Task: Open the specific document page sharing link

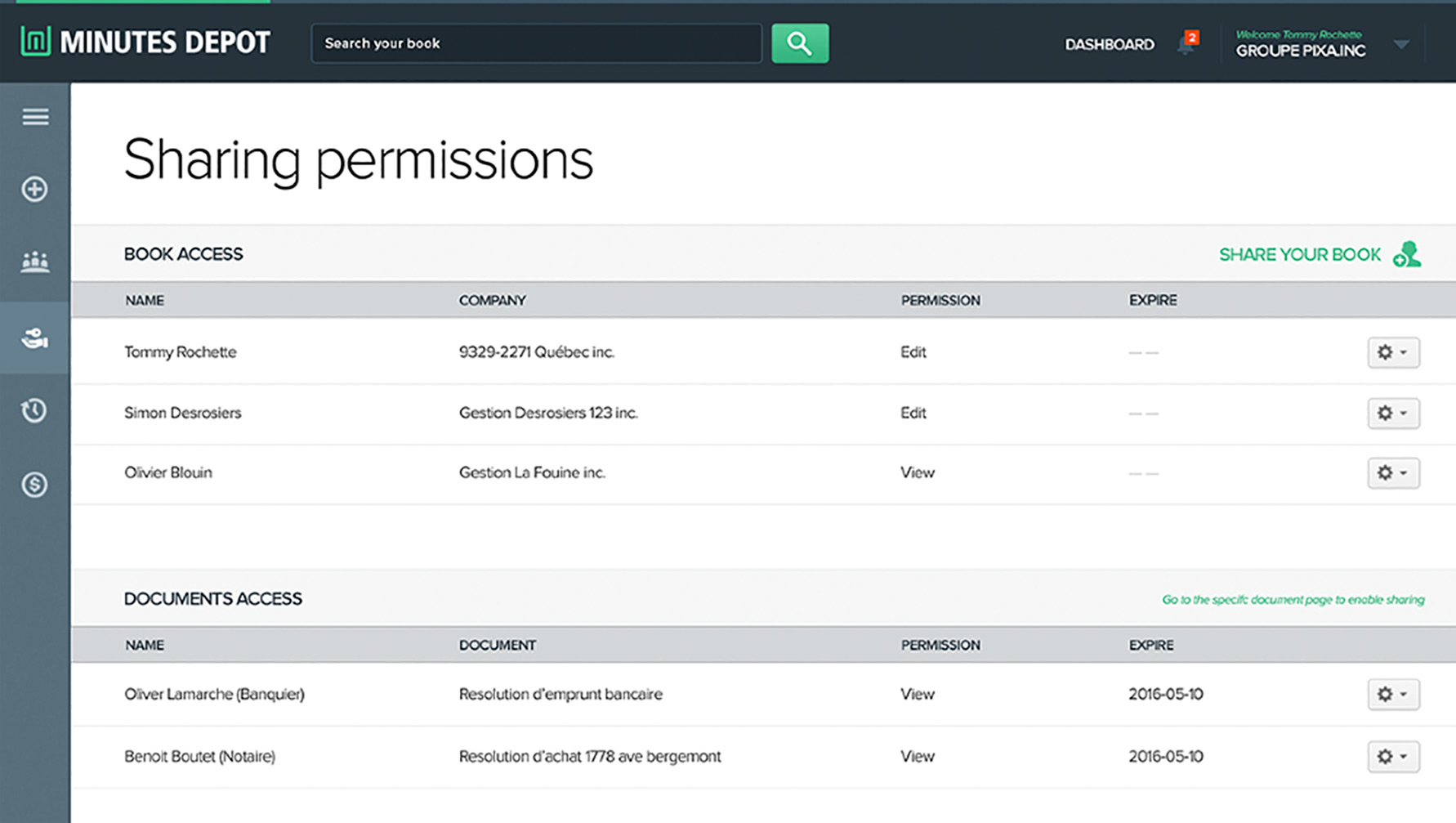Action: click(x=1292, y=599)
